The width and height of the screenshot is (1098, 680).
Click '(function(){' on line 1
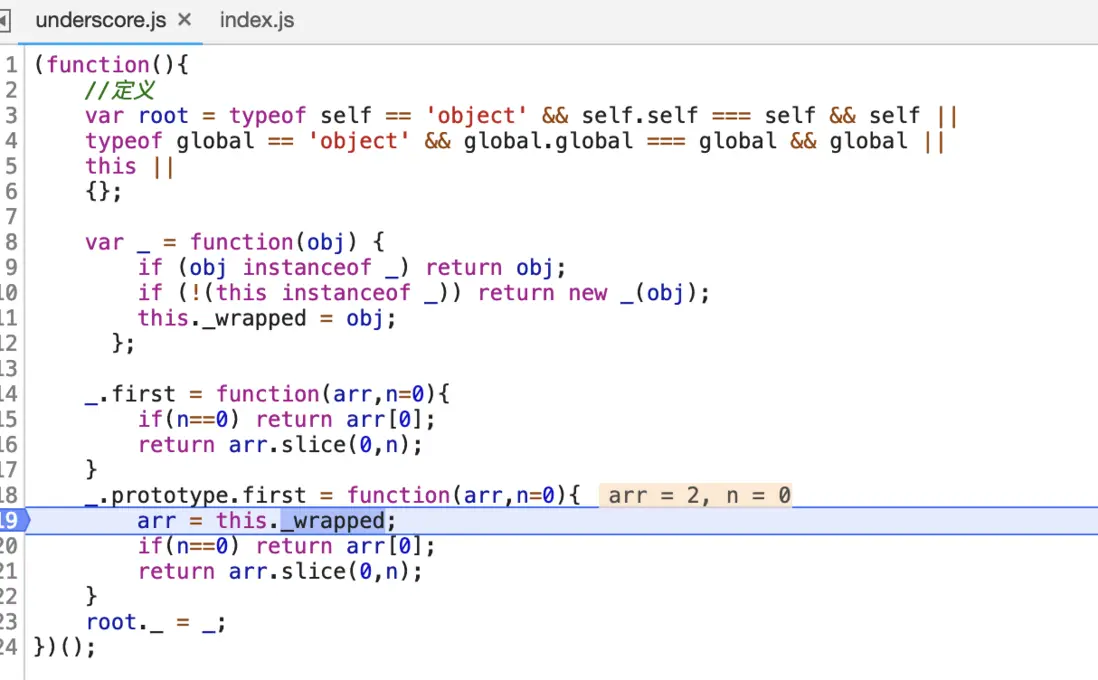pos(111,65)
